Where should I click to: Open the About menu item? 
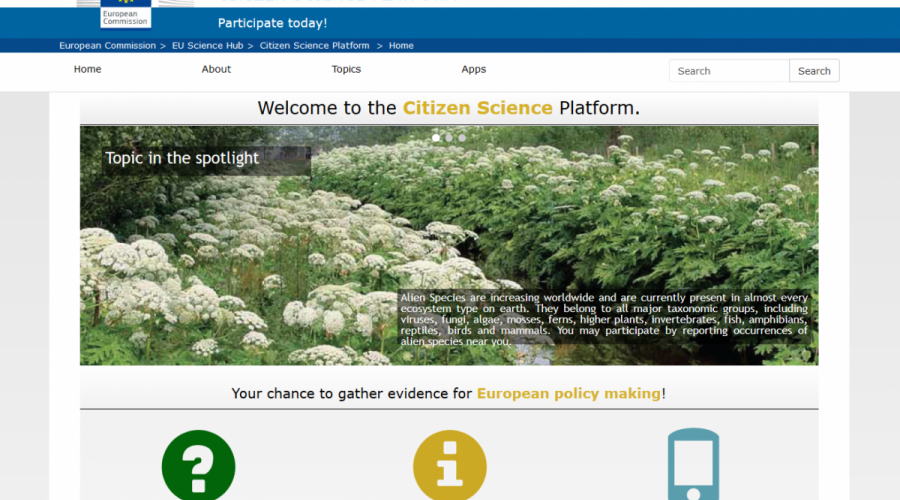(216, 70)
